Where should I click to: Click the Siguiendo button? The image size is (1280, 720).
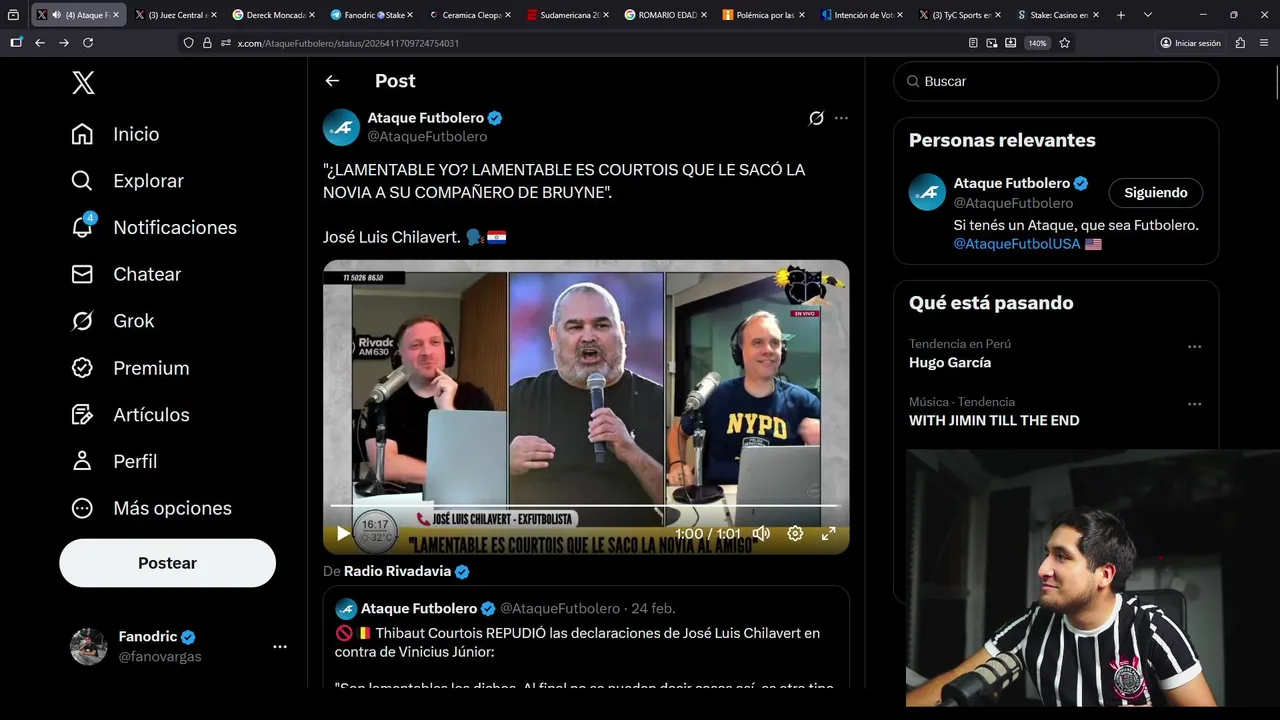click(x=1155, y=193)
